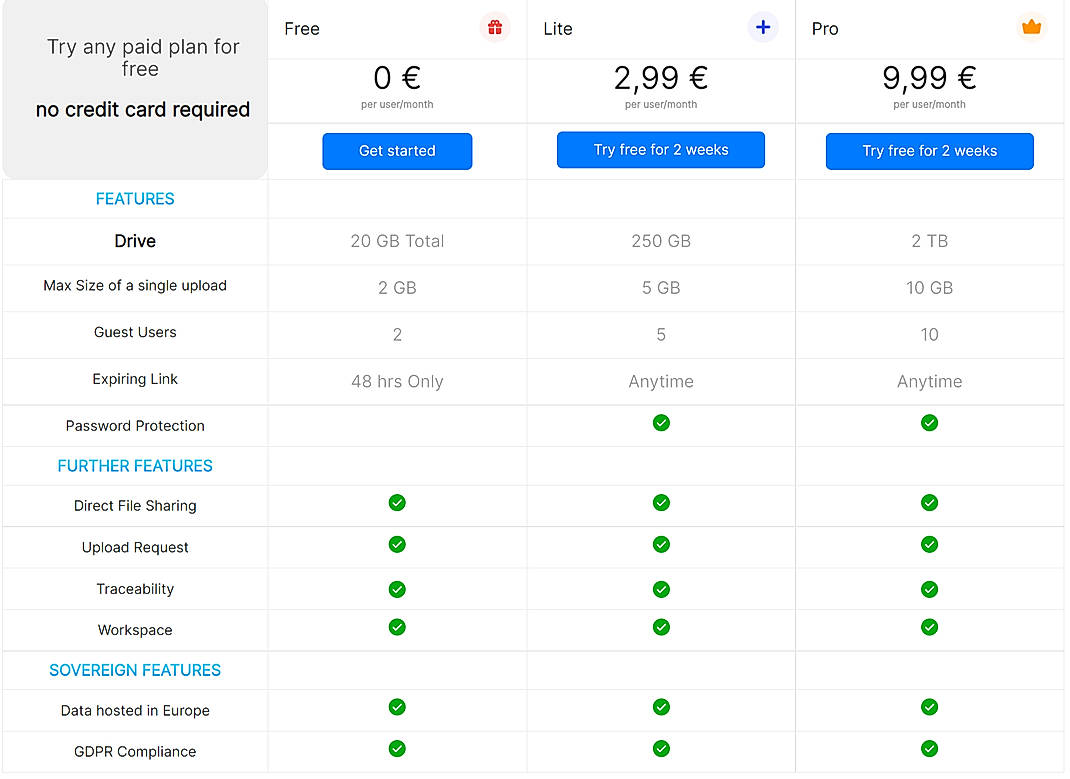Click the orange crown icon on Pro plan
This screenshot has width=1070, height=779.
pos(1031,27)
